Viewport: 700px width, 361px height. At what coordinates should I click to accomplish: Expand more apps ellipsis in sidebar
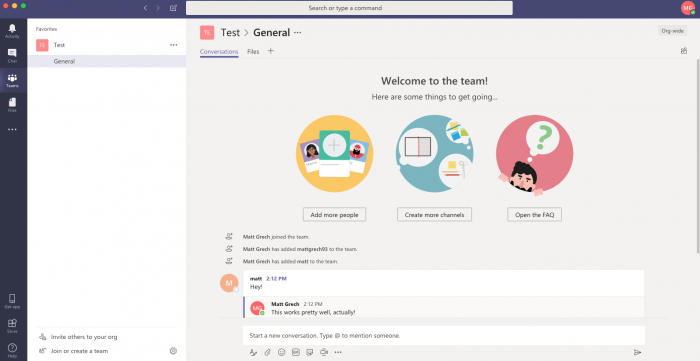(12, 129)
